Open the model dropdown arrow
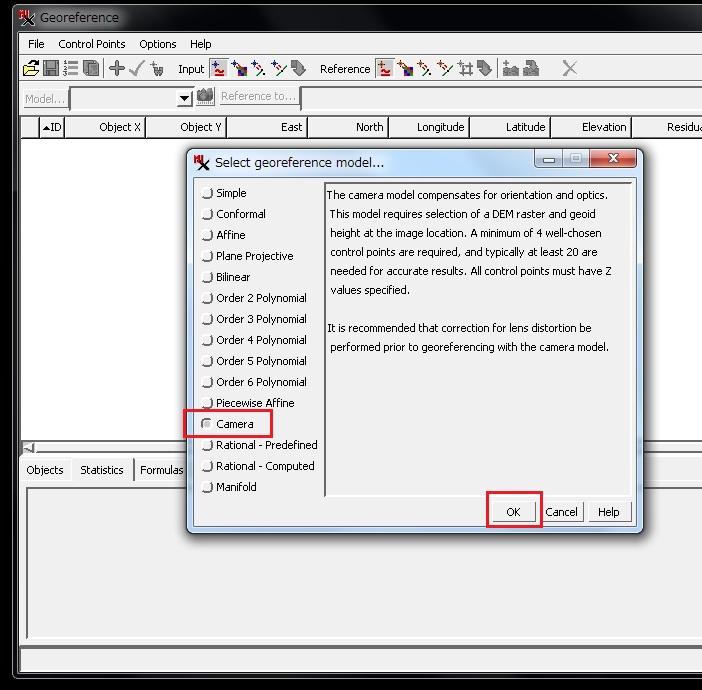The image size is (702, 690). pos(183,98)
